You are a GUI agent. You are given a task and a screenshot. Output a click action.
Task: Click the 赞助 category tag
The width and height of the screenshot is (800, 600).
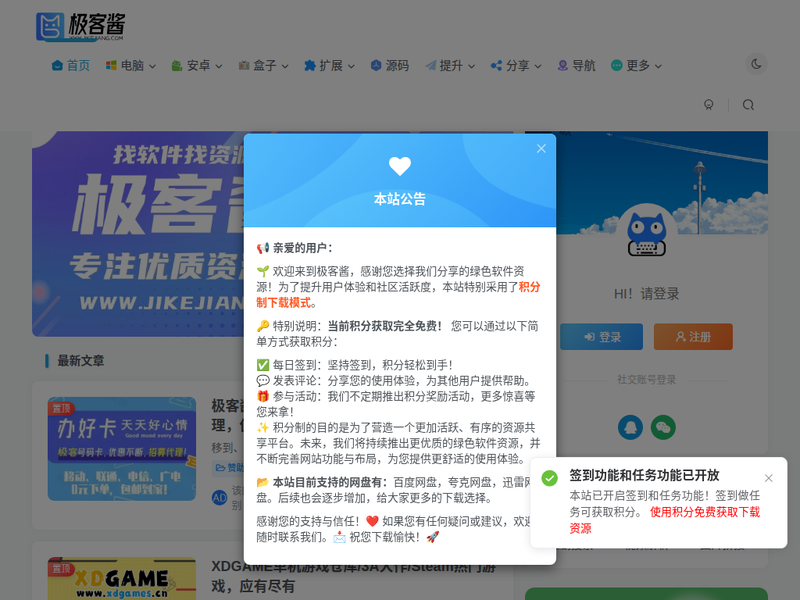[x=228, y=468]
